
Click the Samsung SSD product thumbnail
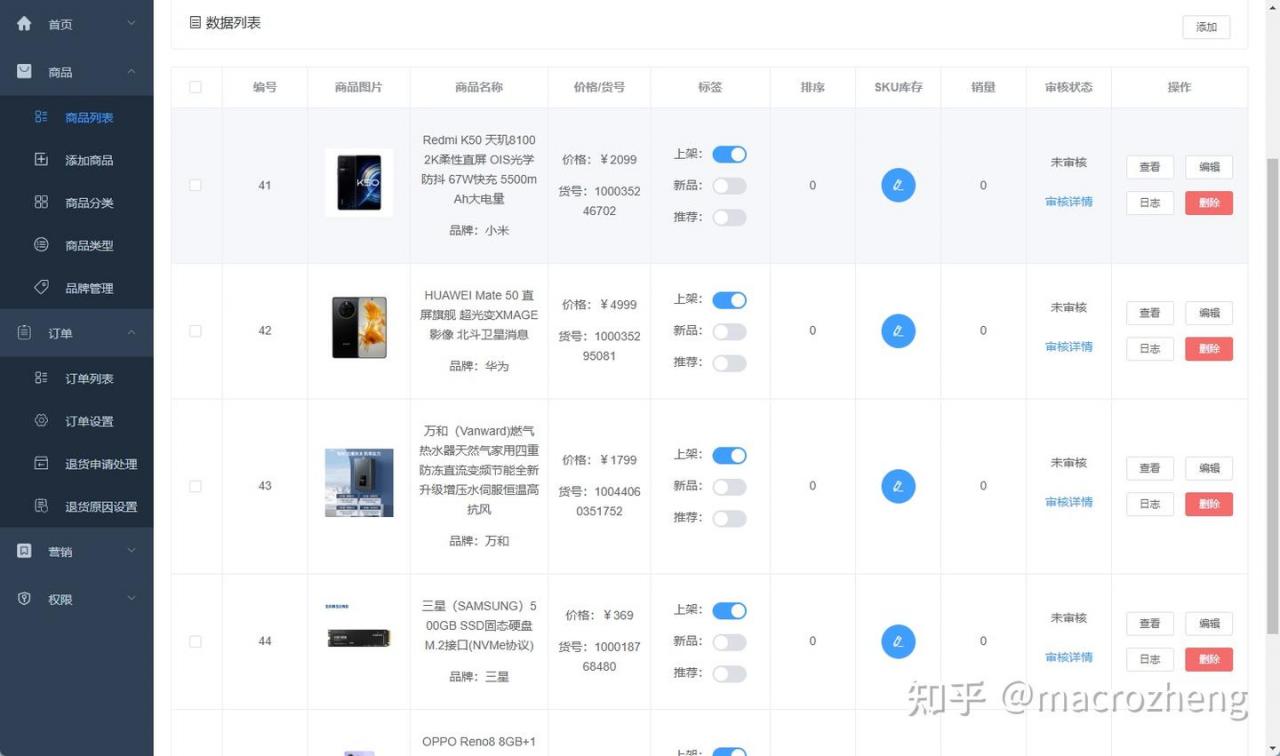click(359, 637)
